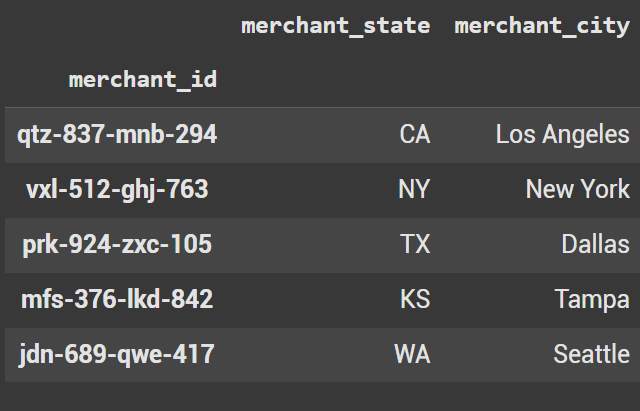This screenshot has height=411, width=640.
Task: Click the merchant_state column header
Action: (x=336, y=27)
